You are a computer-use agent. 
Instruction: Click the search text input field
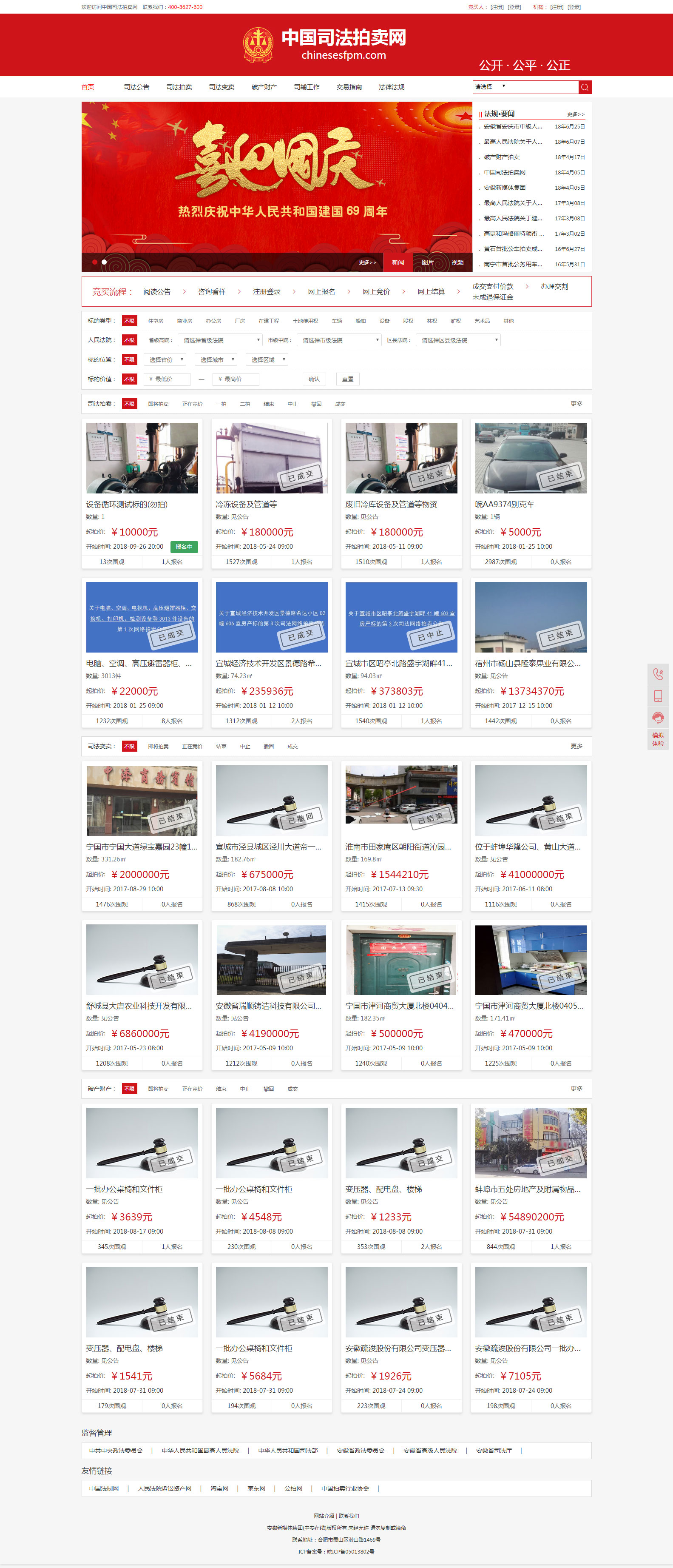click(543, 87)
